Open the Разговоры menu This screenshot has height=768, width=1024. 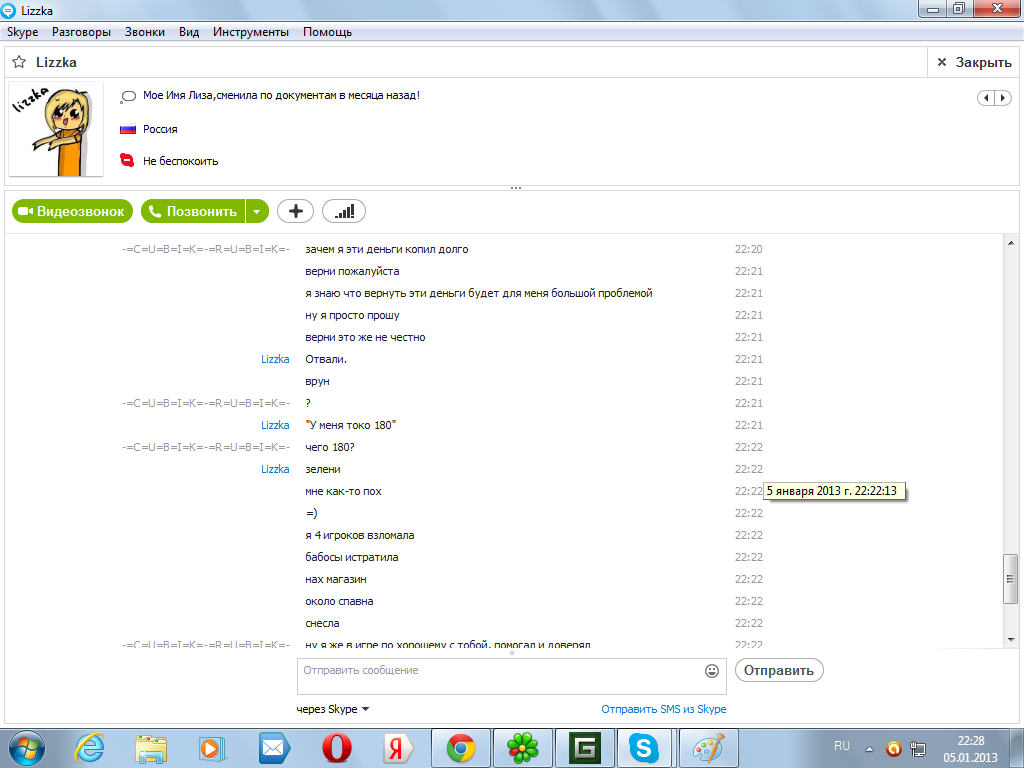point(81,32)
